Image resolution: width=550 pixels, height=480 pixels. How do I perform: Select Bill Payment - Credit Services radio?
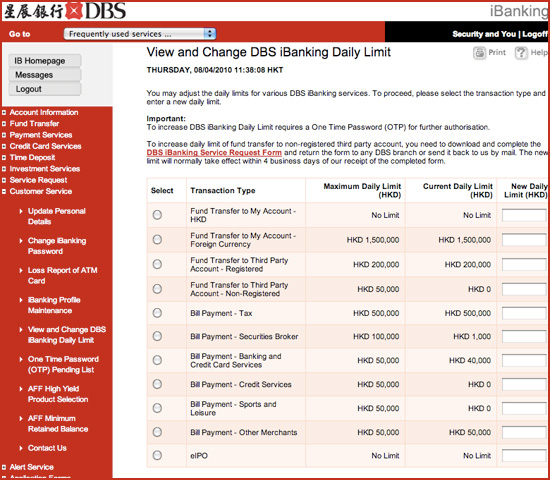(157, 384)
